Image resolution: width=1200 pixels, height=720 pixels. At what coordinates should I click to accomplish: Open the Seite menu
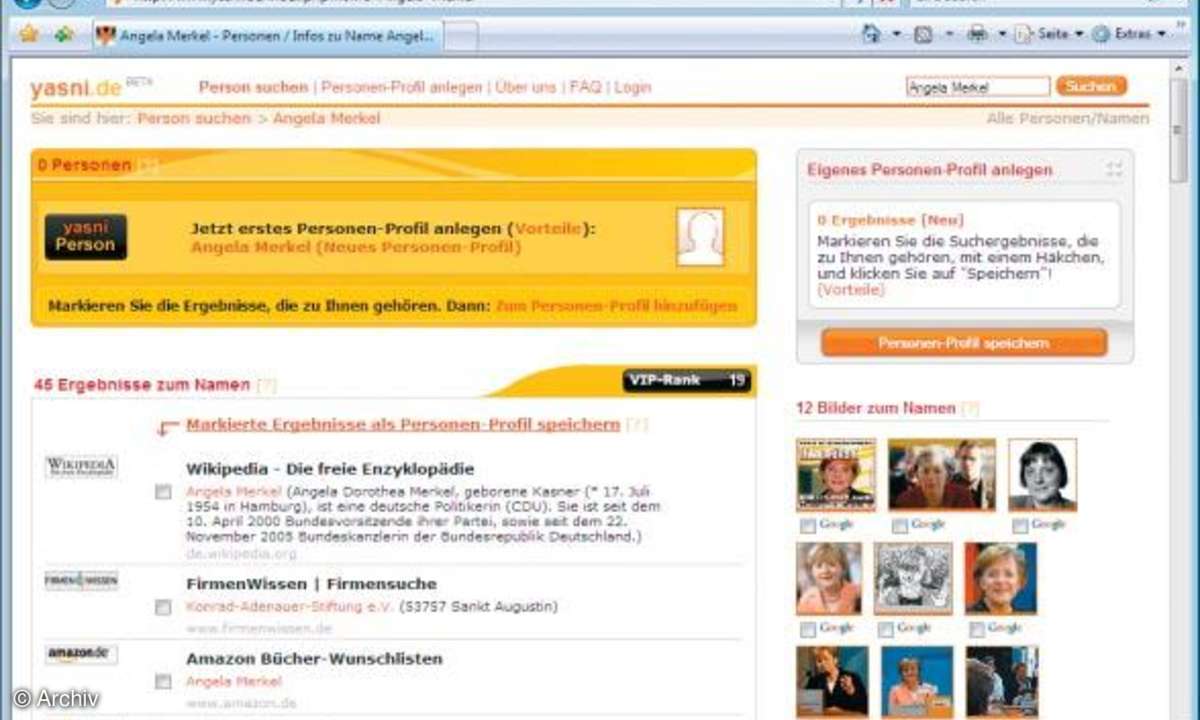(1049, 34)
